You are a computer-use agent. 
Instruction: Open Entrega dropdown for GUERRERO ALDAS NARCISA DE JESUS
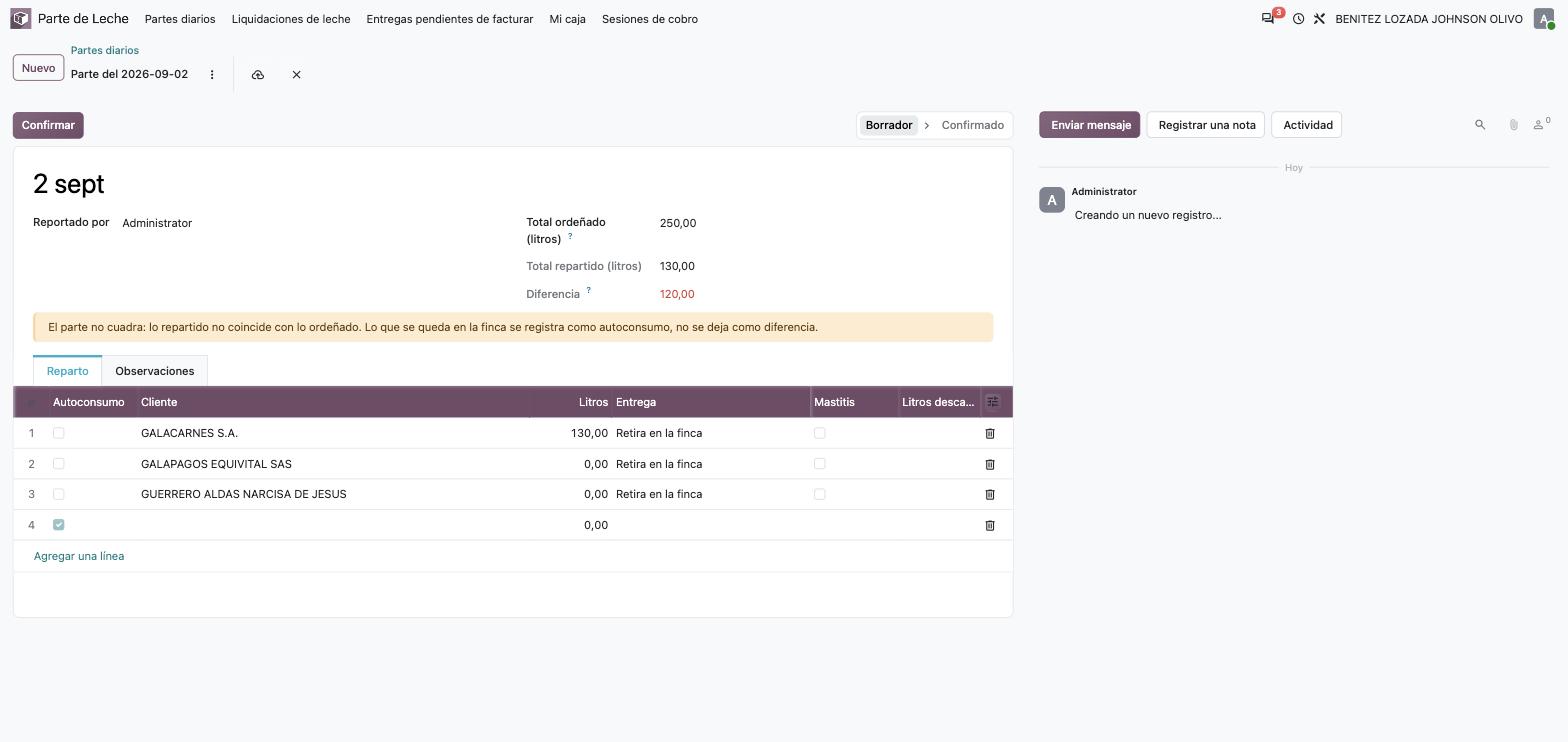[x=711, y=494]
